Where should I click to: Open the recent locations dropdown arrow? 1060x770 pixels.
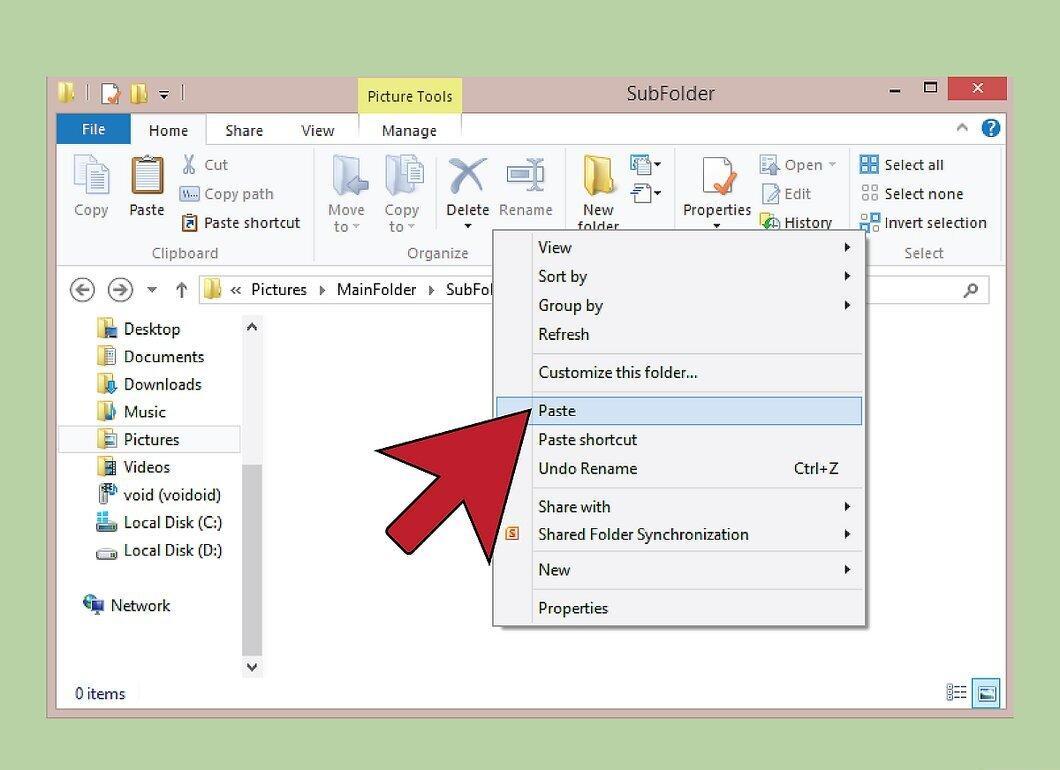(x=152, y=290)
